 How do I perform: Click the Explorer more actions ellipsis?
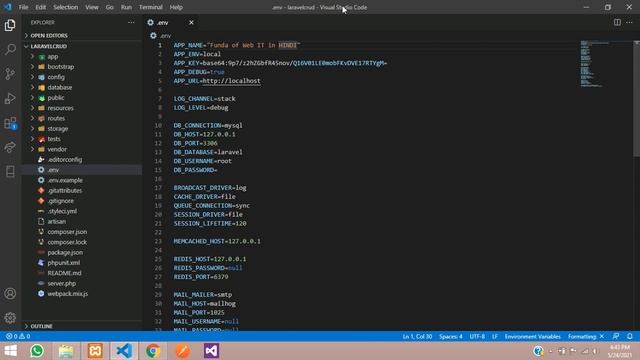click(x=131, y=22)
